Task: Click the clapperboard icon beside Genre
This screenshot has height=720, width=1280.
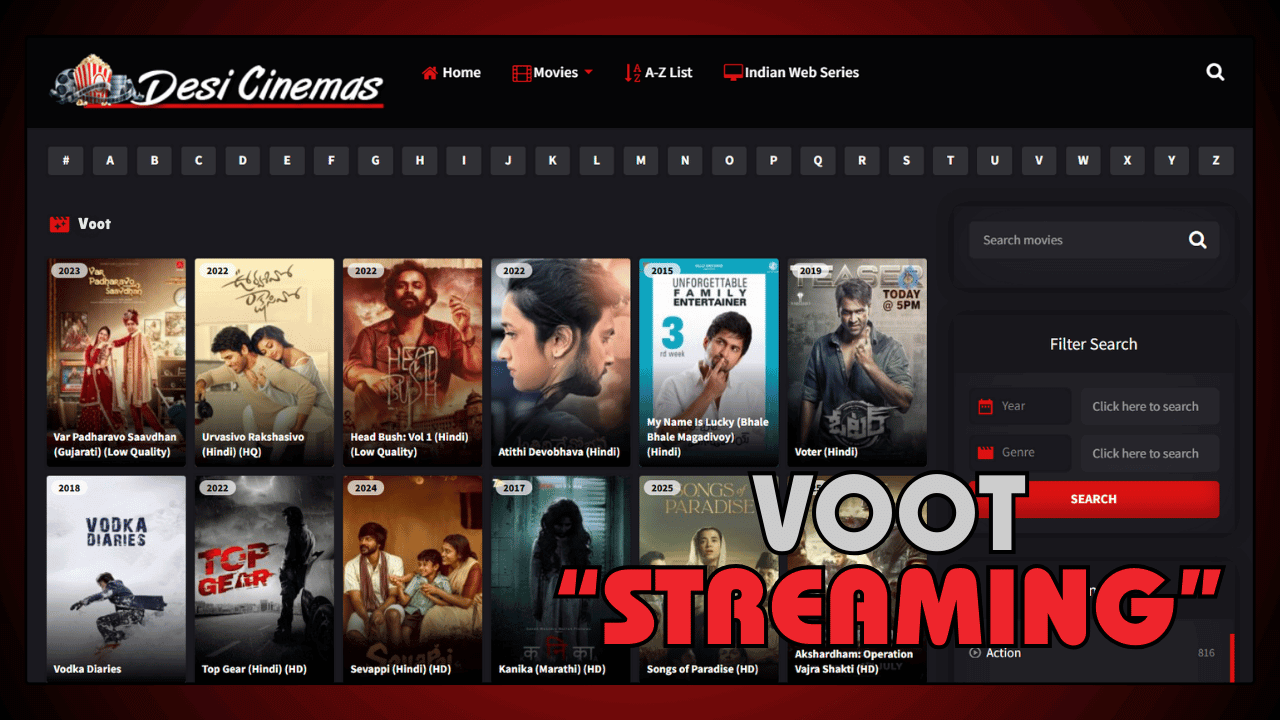Action: click(985, 452)
